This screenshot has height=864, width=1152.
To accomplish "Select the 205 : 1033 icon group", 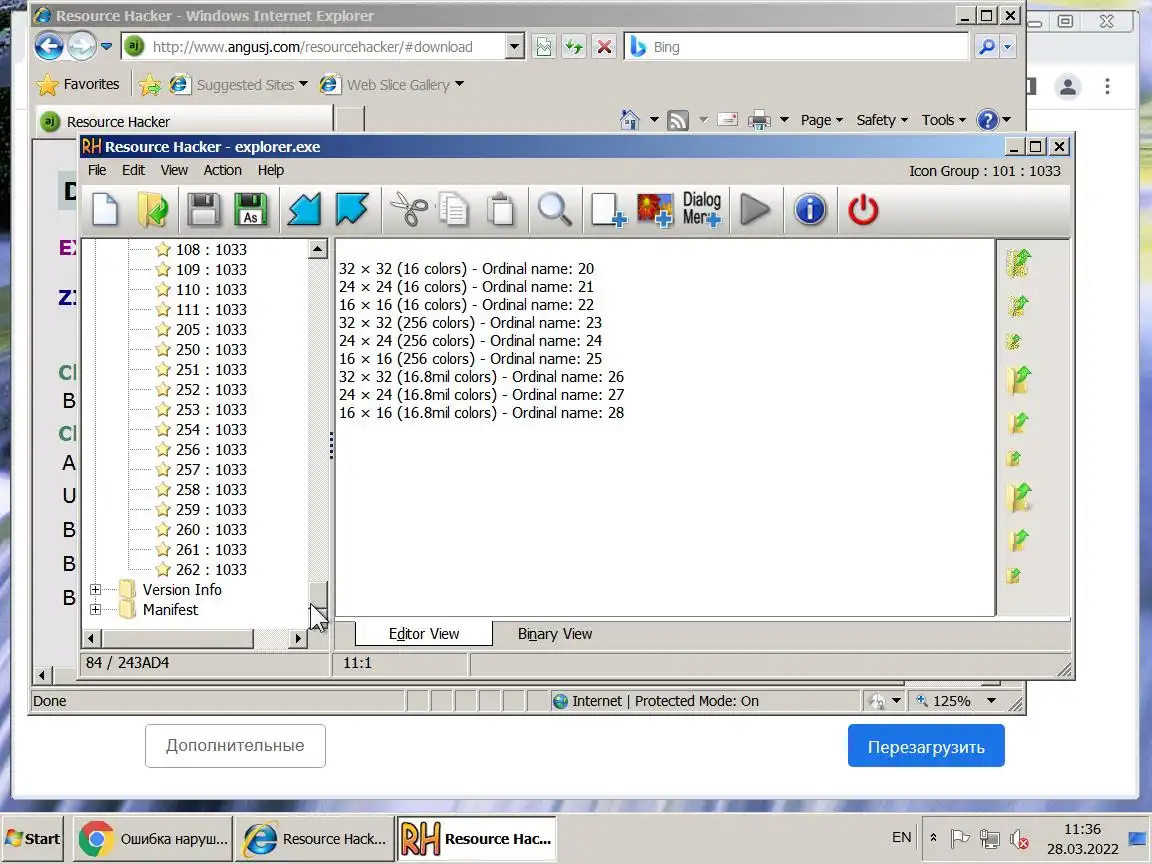I will (x=211, y=329).
